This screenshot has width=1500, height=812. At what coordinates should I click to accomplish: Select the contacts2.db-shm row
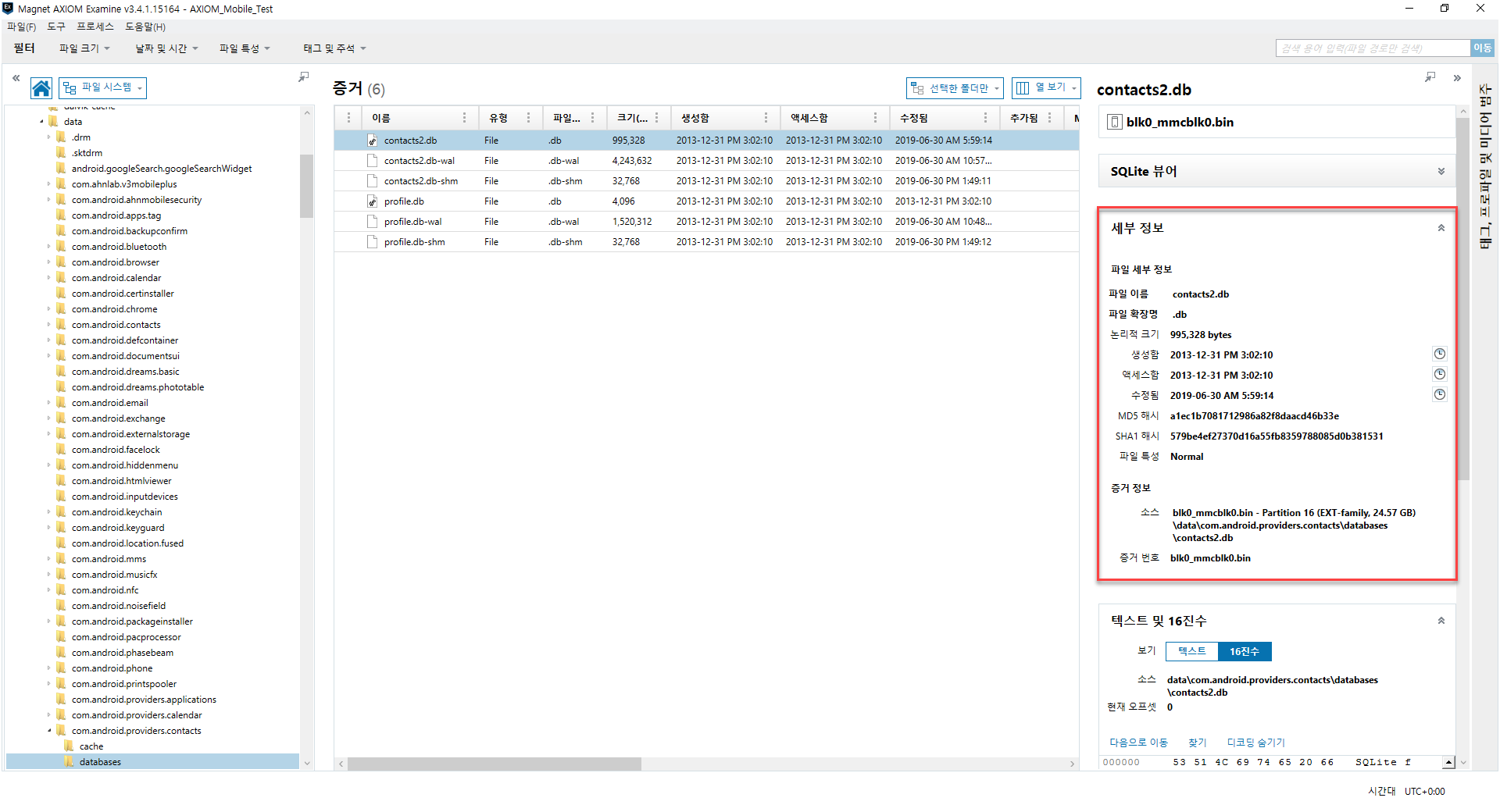click(x=706, y=181)
